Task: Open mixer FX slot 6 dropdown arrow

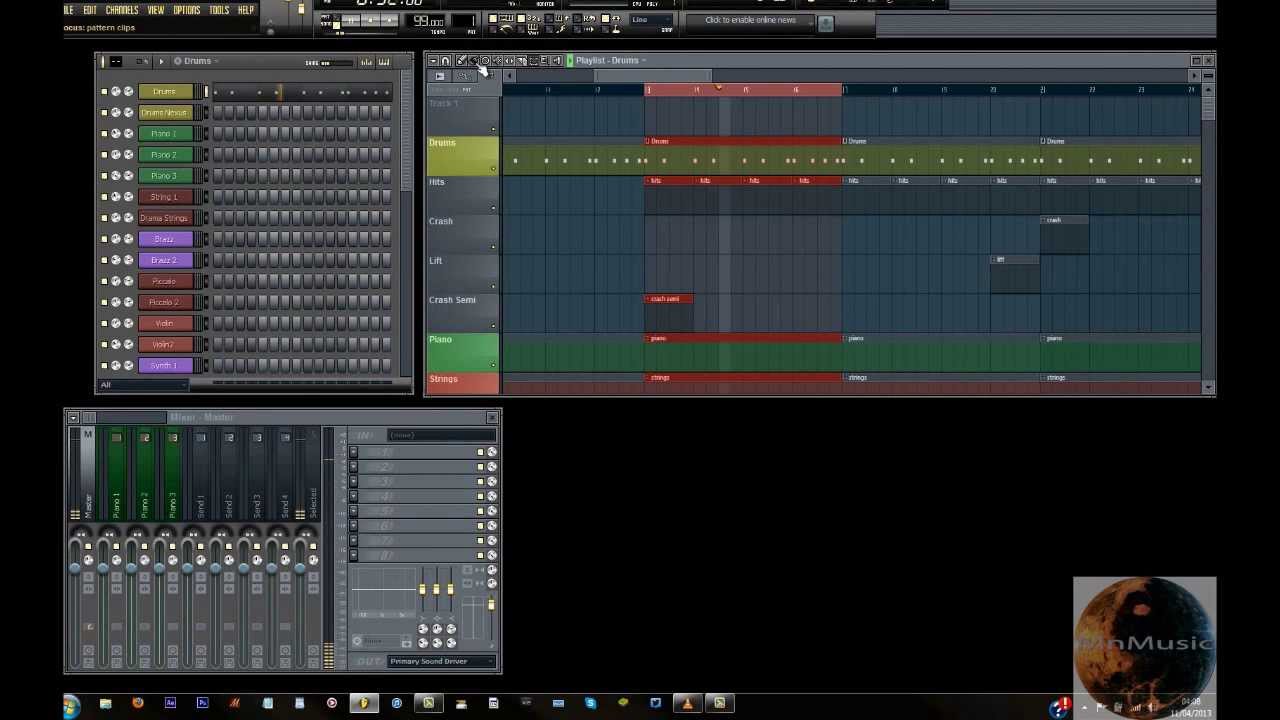Action: pyautogui.click(x=353, y=526)
